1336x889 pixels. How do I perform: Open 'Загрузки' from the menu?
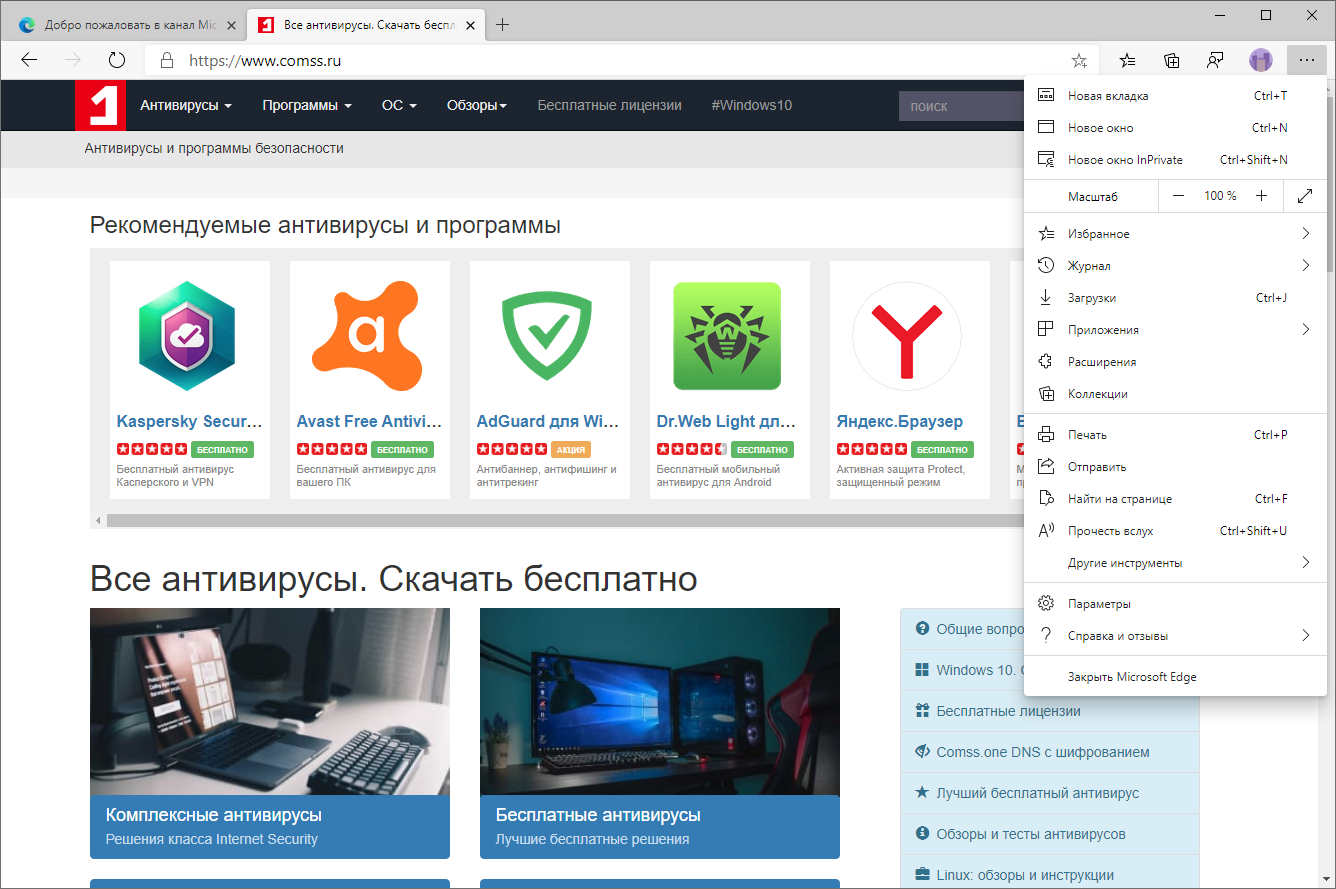1175,298
